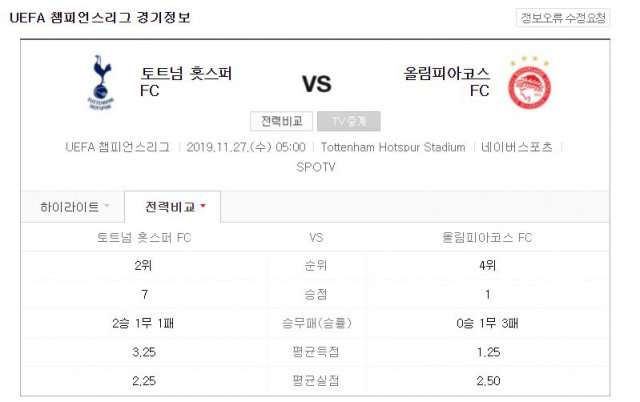Click the 순위 row label
The width and height of the screenshot is (640, 402).
(x=316, y=266)
